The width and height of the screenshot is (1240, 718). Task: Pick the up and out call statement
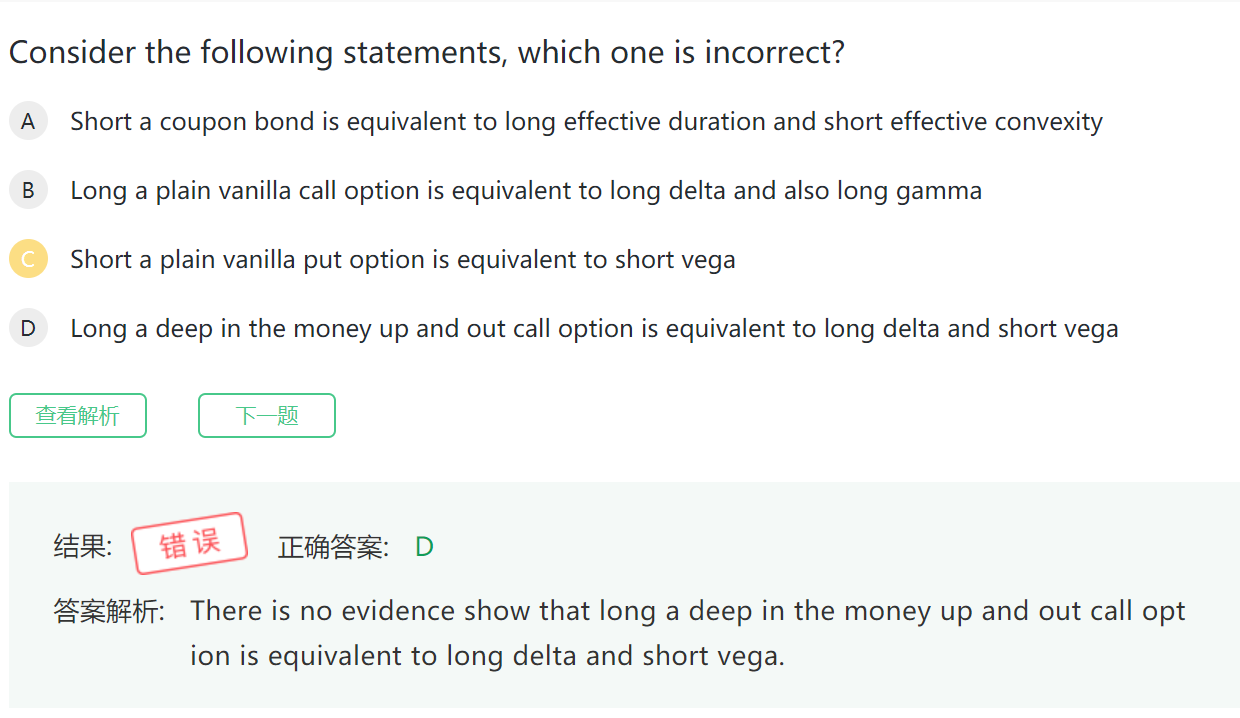pos(594,328)
